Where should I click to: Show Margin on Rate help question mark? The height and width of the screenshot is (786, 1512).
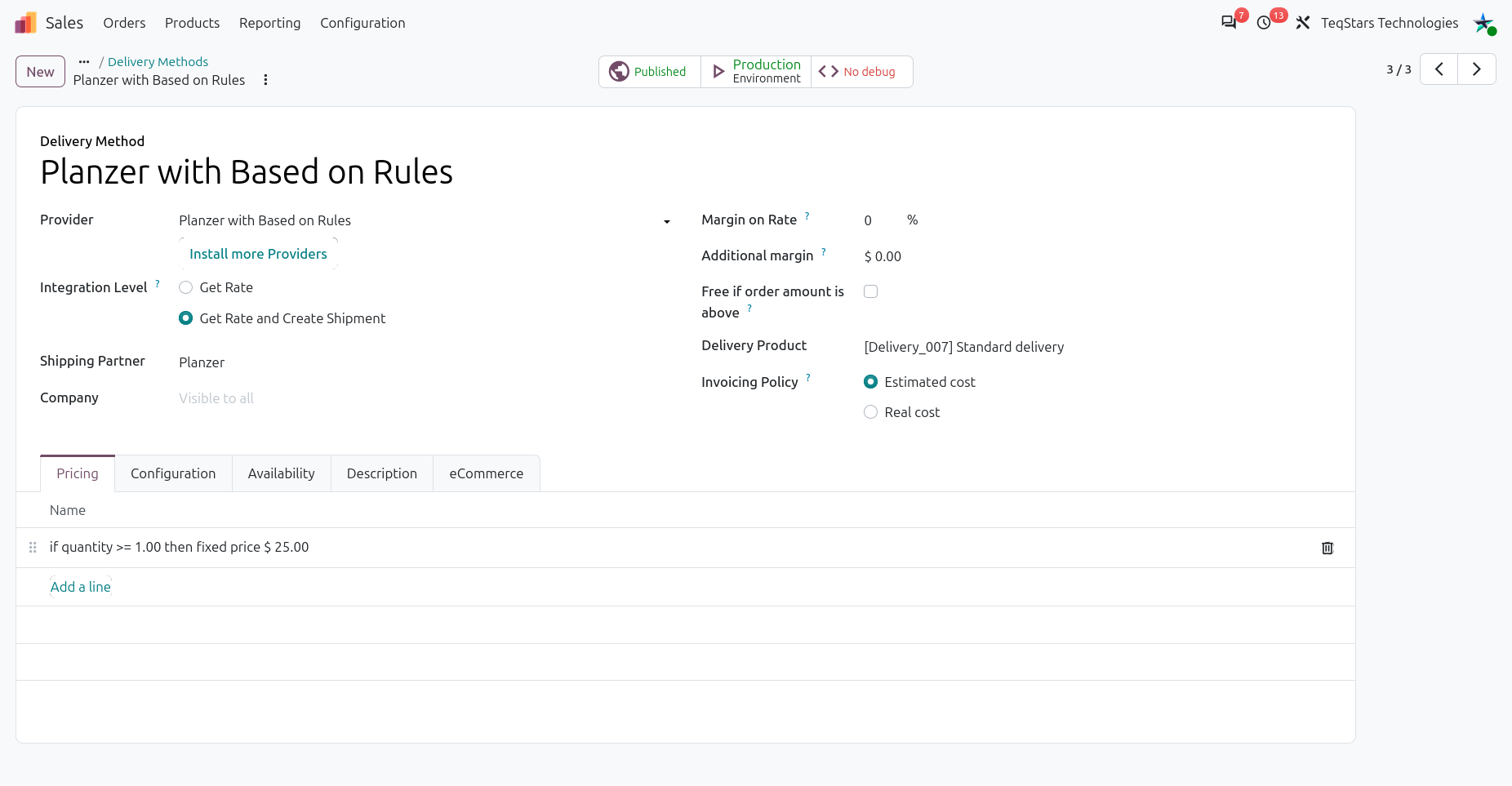(807, 216)
